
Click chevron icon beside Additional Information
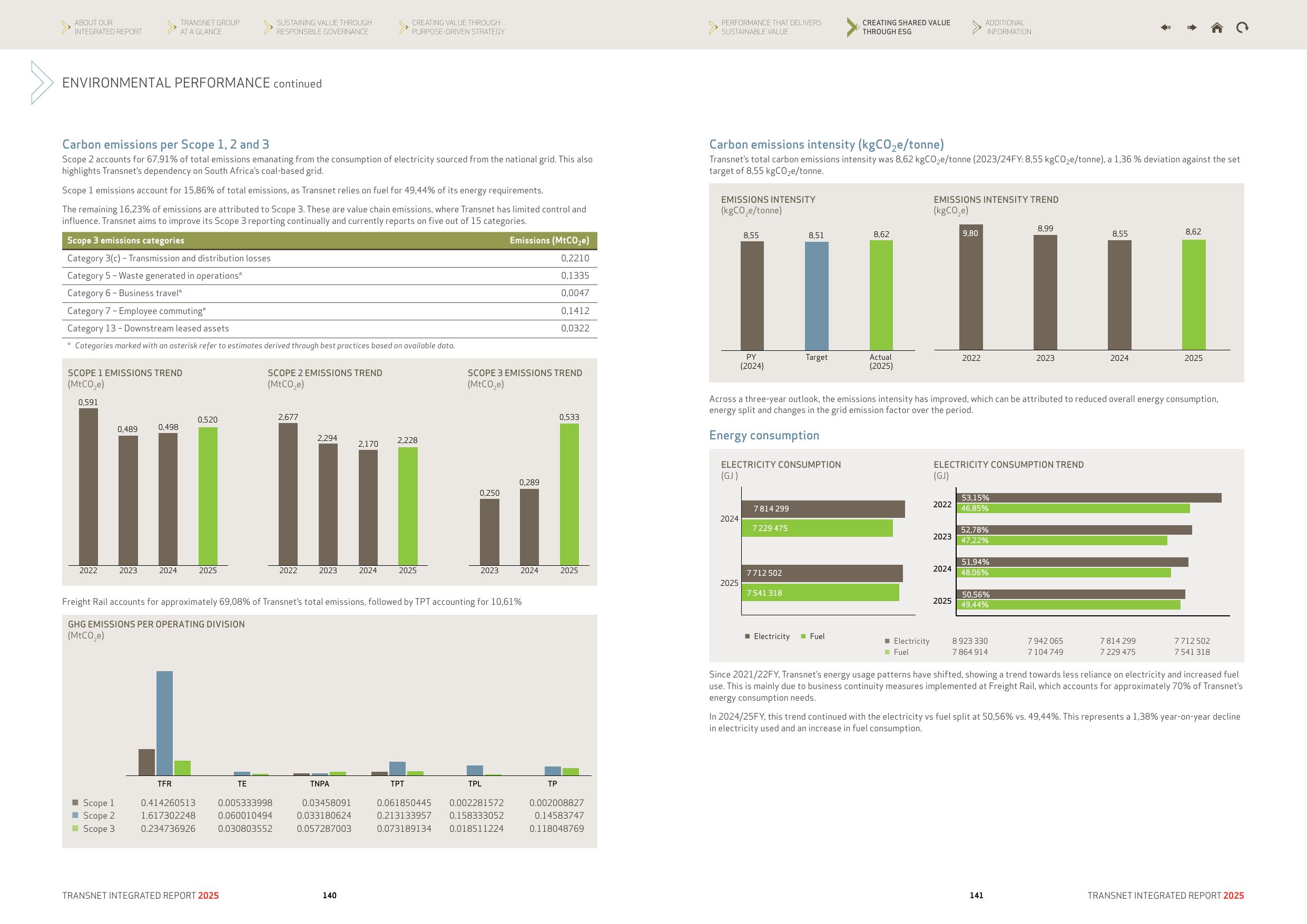pos(977,27)
